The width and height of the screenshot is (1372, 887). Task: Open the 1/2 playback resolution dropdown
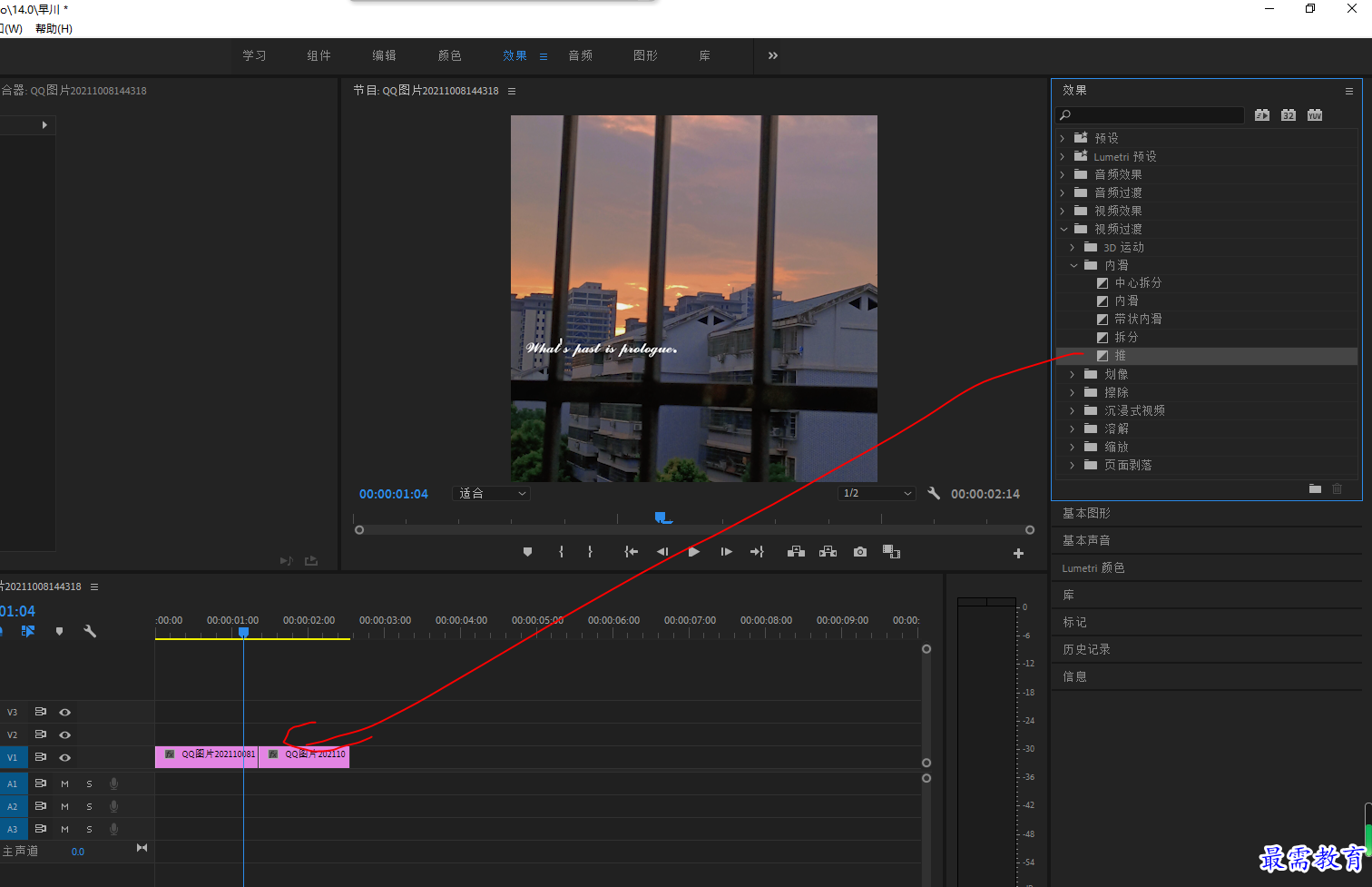[x=877, y=493]
